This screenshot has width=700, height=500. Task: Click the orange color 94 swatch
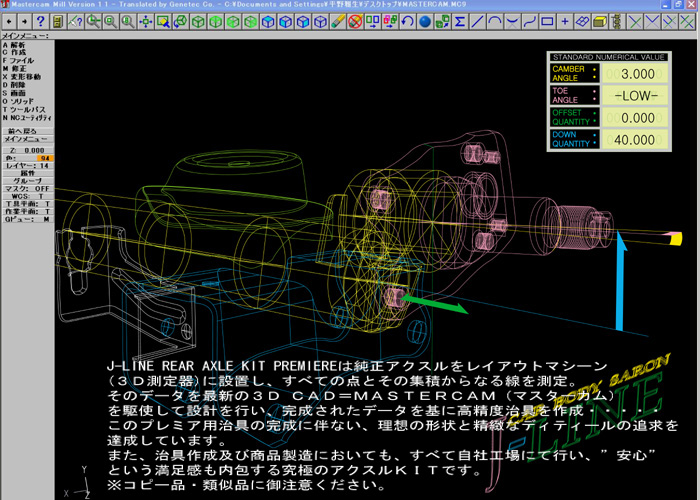coord(45,158)
